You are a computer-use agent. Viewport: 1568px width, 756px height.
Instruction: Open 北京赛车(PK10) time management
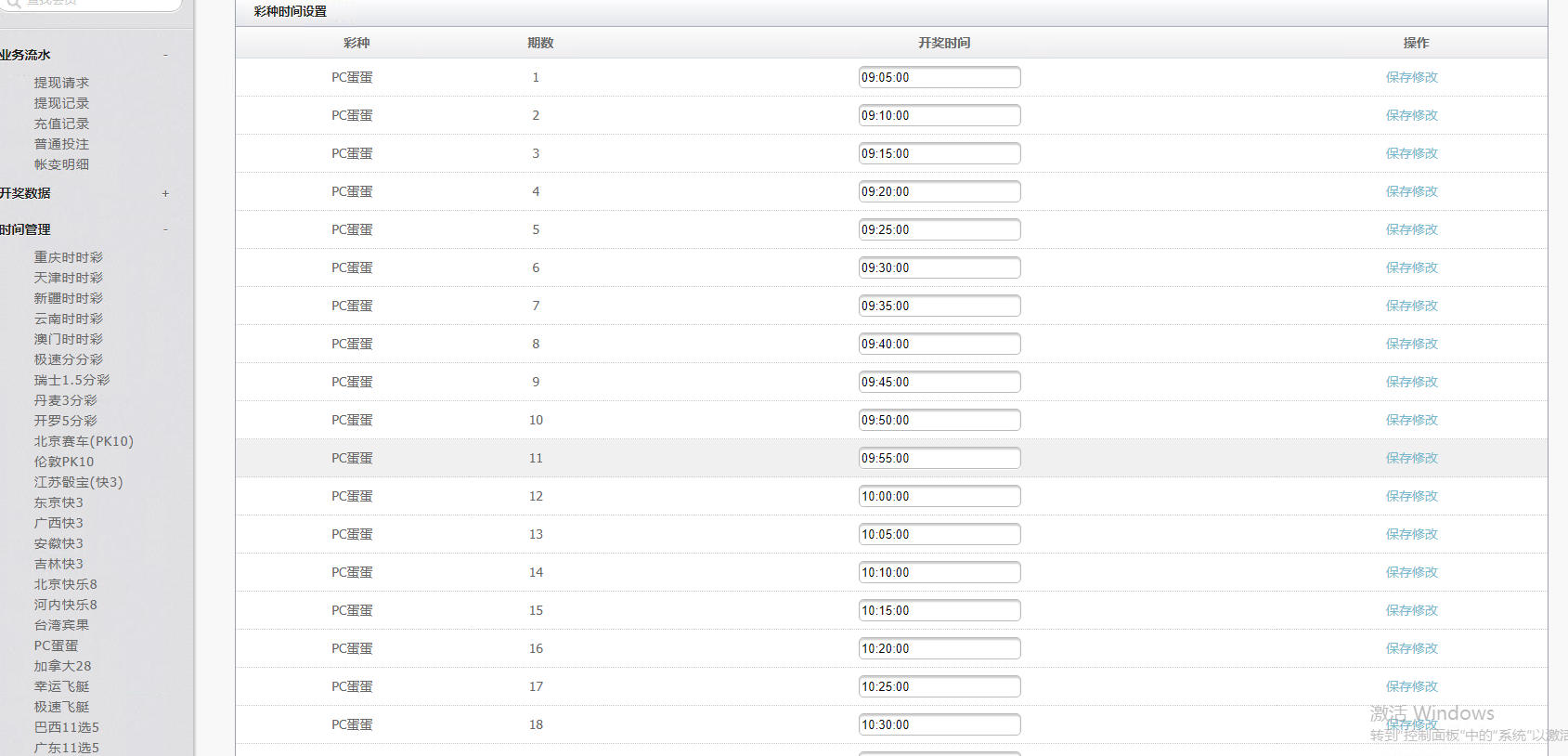(x=84, y=441)
